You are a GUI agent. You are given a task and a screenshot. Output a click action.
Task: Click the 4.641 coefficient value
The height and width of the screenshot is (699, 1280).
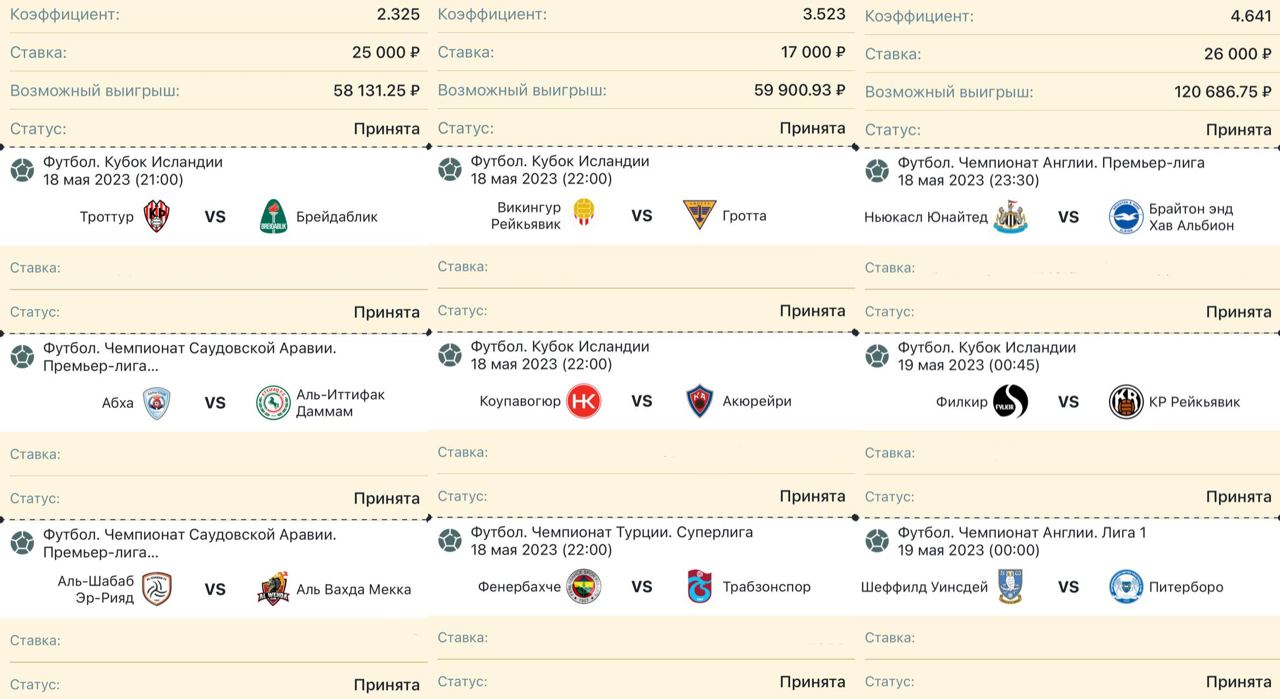pos(1248,16)
